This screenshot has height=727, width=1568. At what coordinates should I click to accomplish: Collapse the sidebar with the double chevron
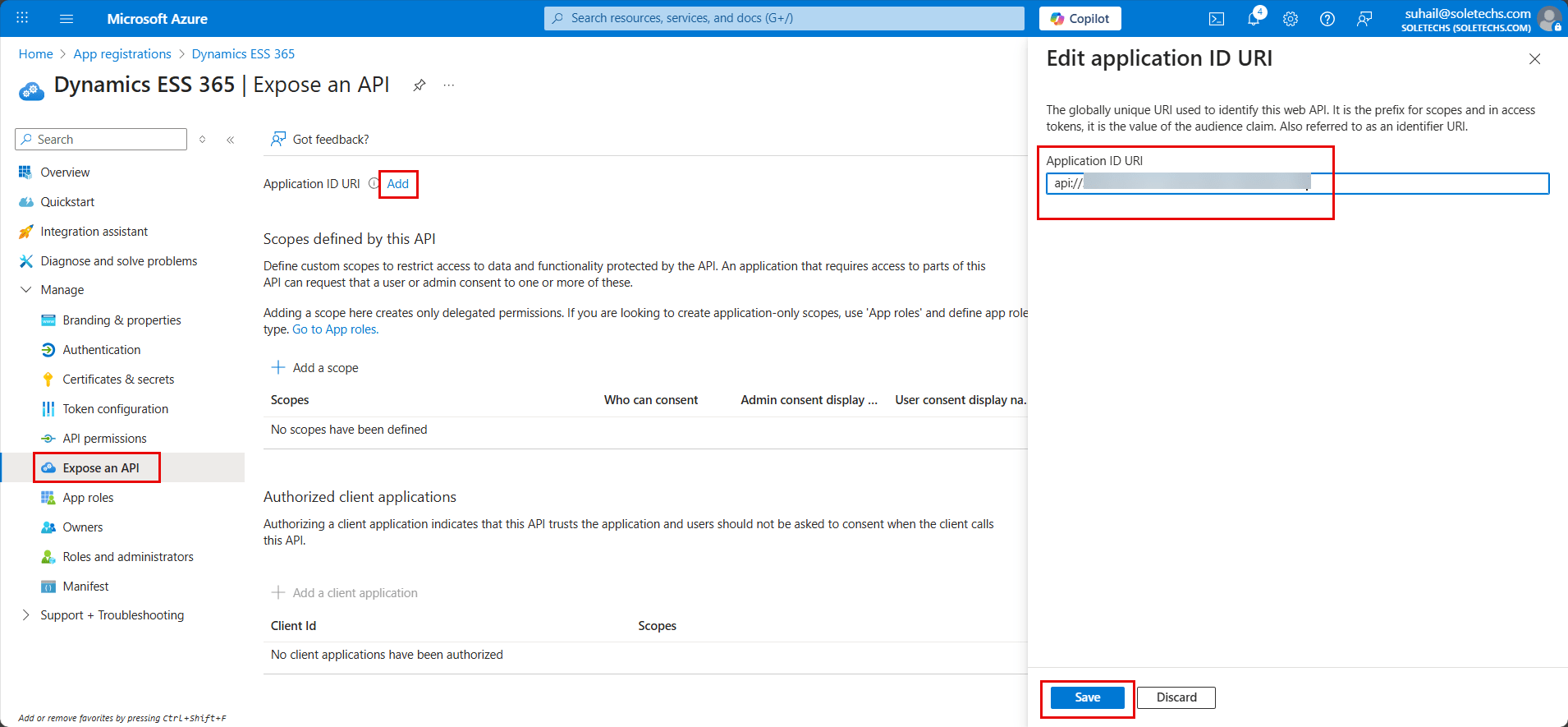(x=231, y=140)
